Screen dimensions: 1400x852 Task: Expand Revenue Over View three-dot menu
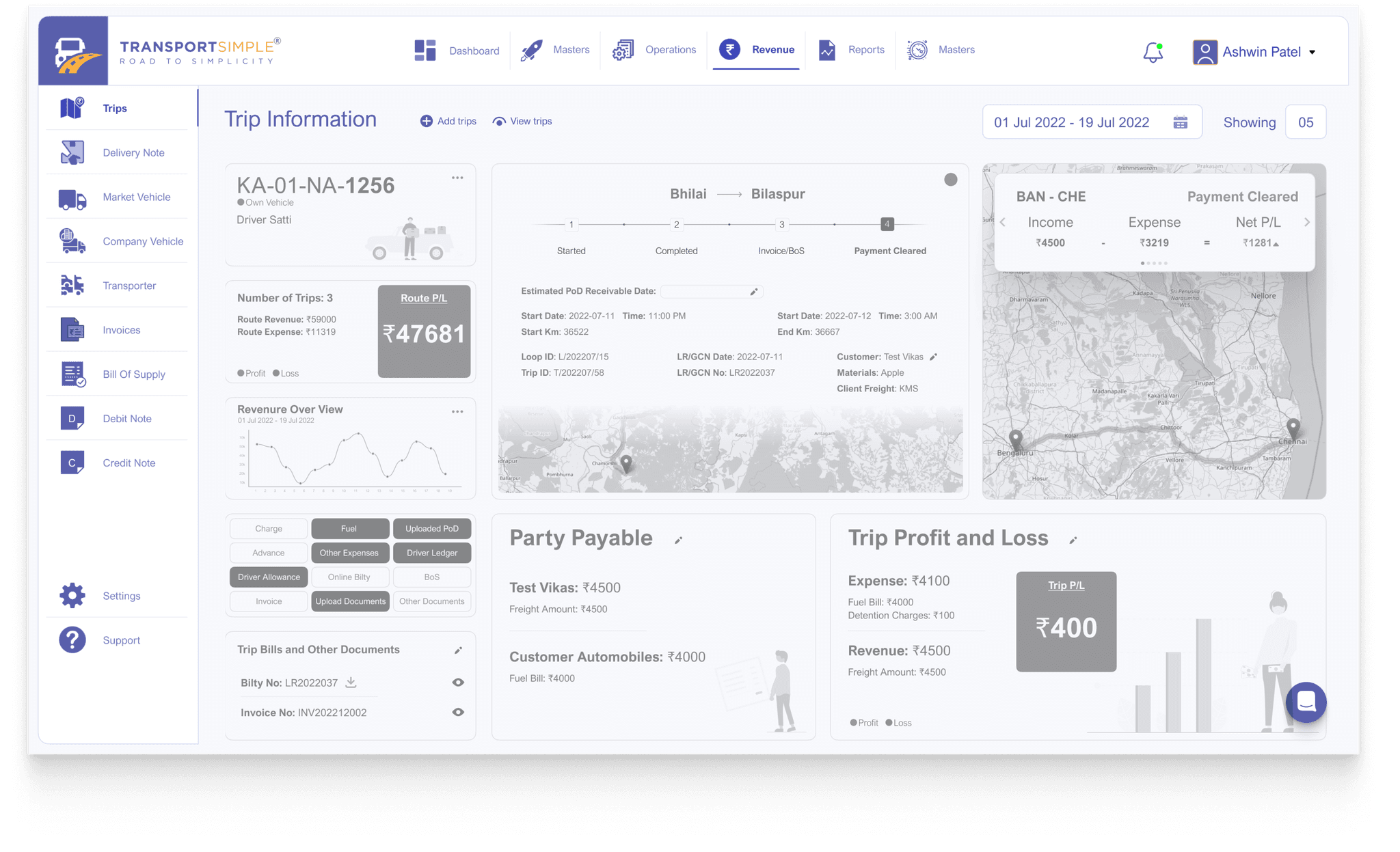click(457, 411)
